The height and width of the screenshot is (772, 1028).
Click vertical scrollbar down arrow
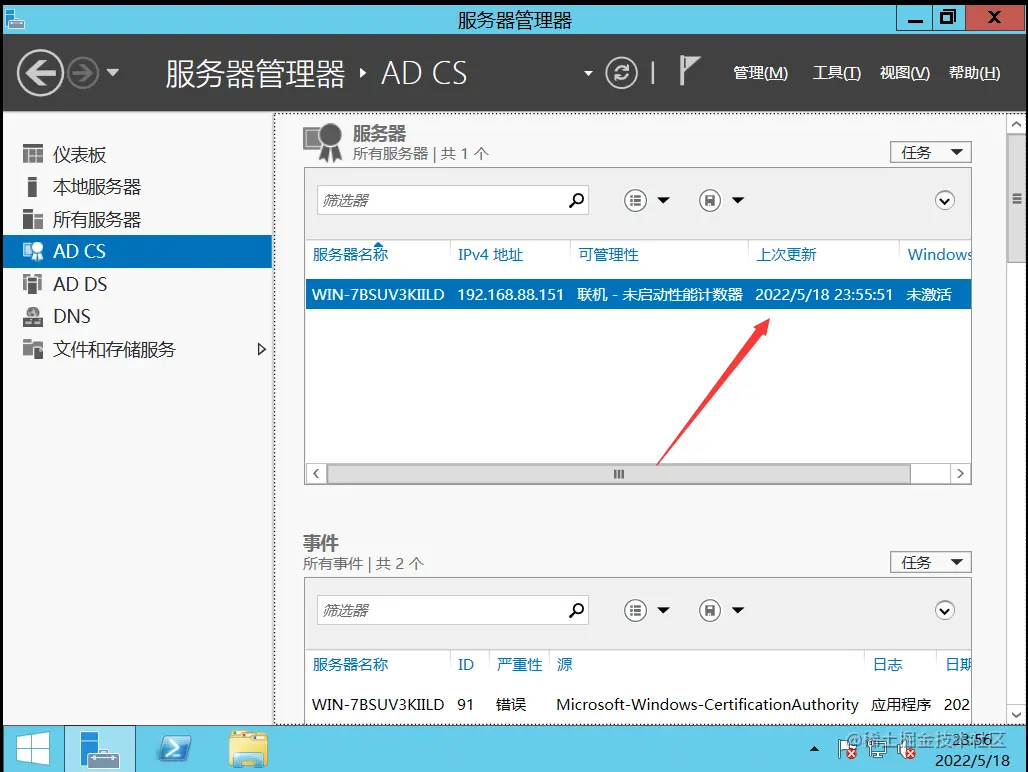tap(1016, 715)
